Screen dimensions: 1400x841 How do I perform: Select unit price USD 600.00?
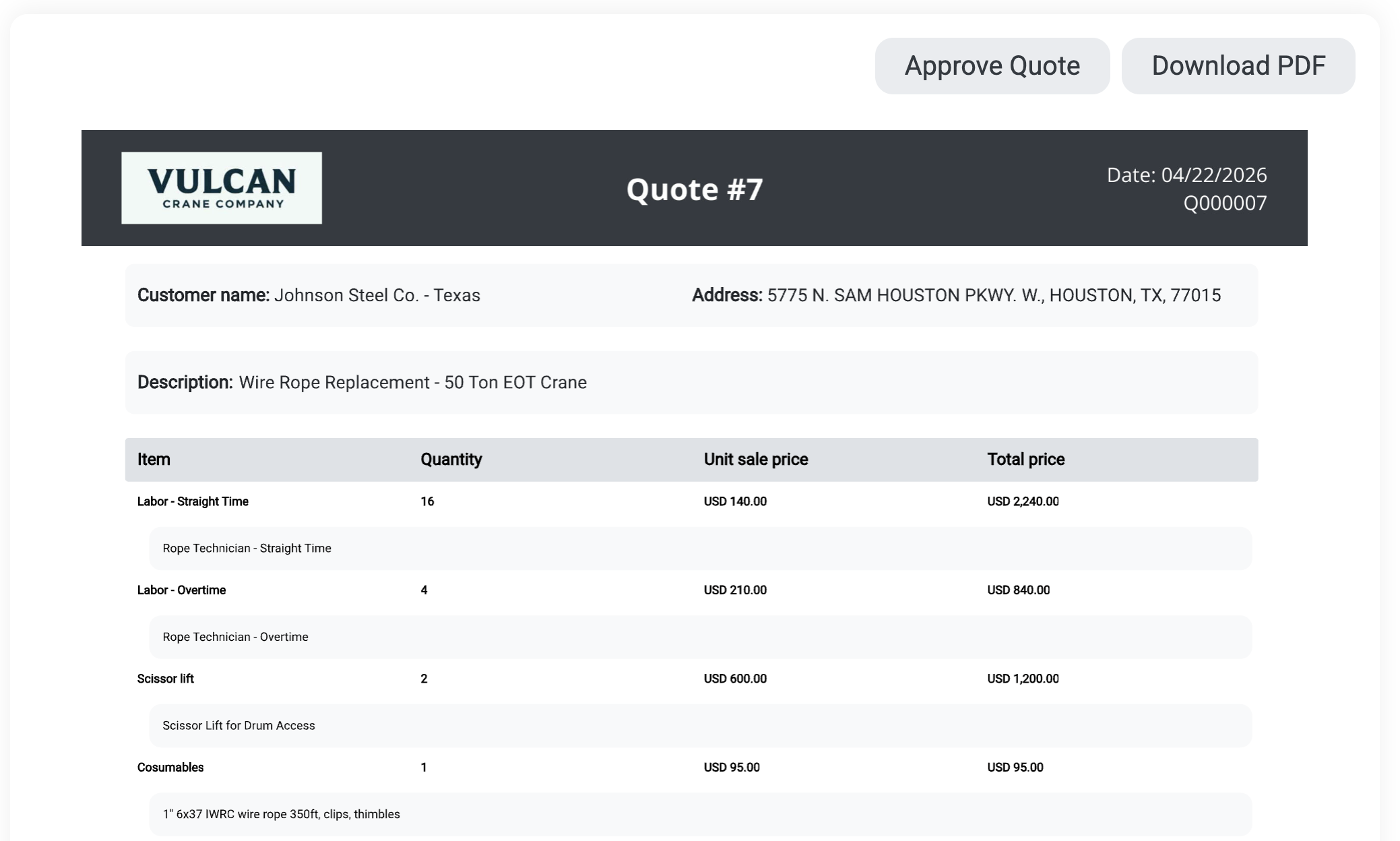coord(735,679)
